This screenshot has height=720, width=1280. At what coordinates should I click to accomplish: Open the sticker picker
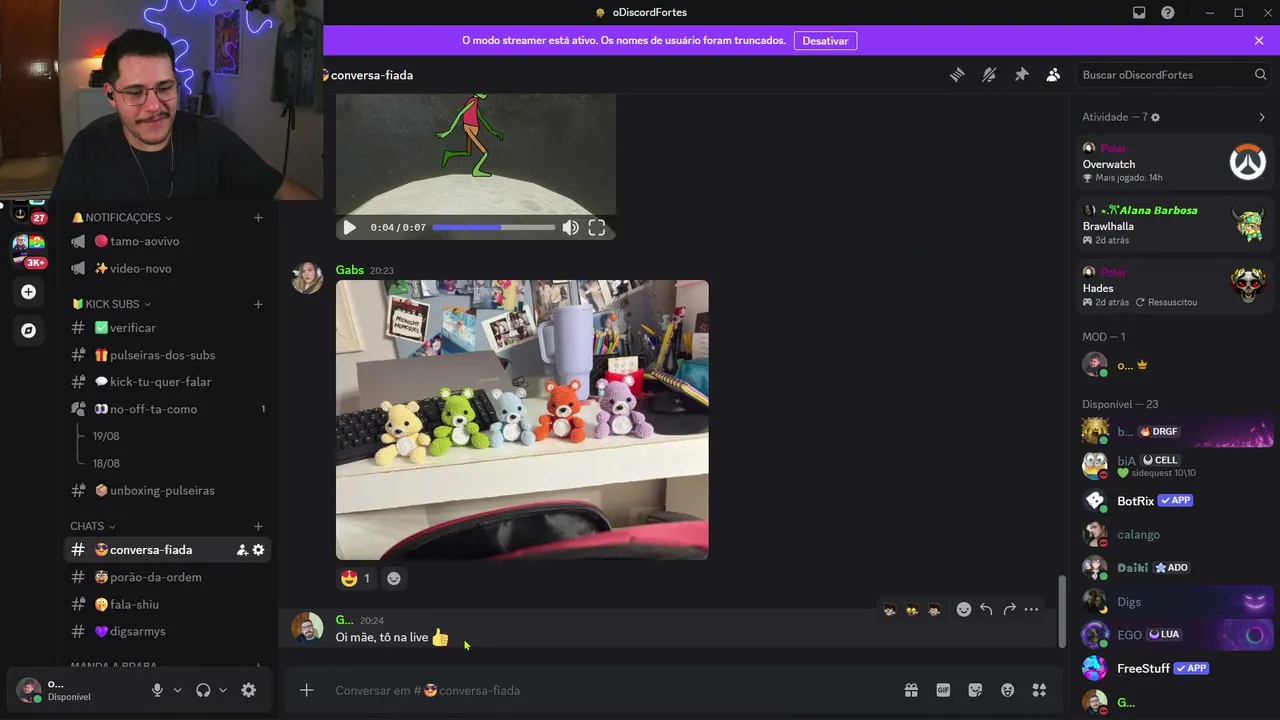(975, 690)
